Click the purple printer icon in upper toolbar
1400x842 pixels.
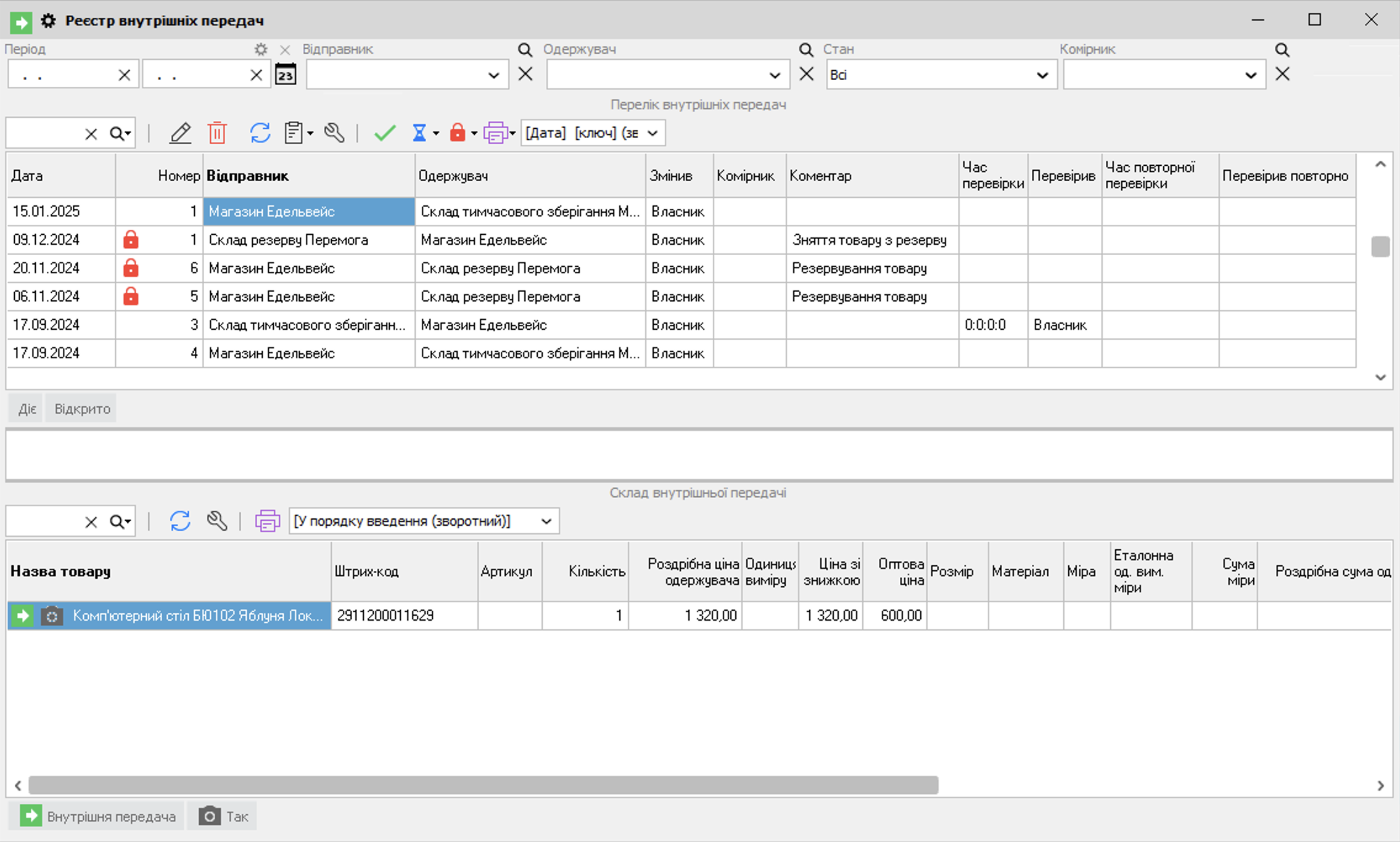[x=495, y=133]
